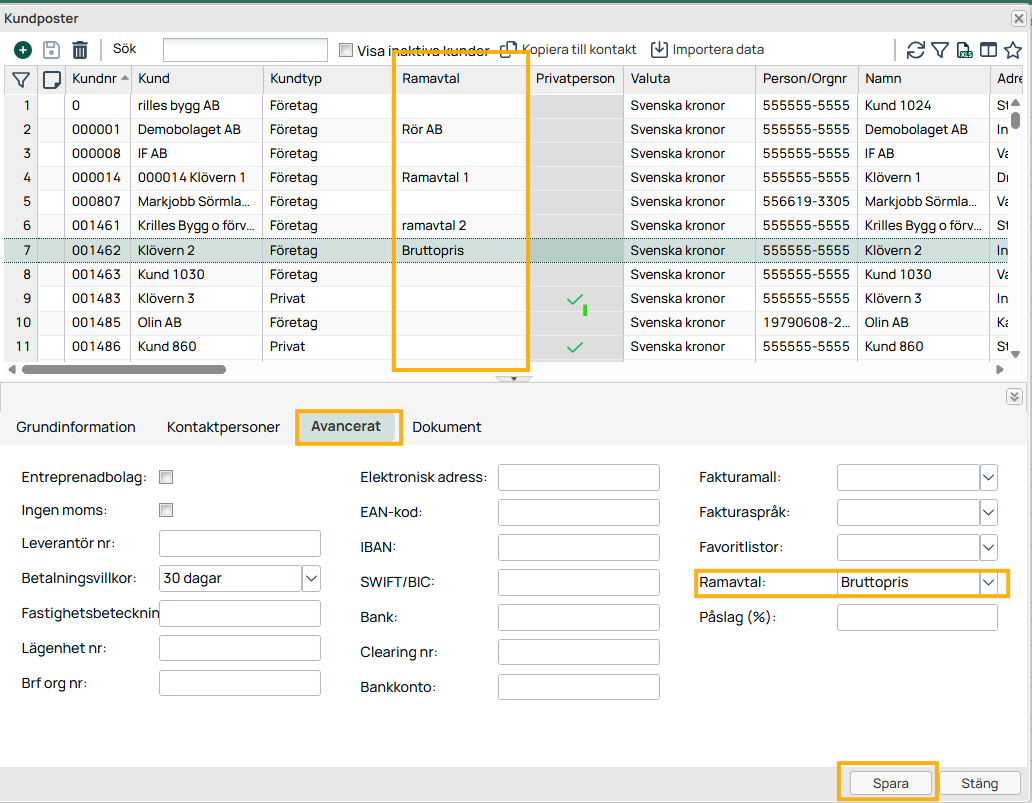Click the Ramavtal column header
1032x803 pixels.
point(461,79)
